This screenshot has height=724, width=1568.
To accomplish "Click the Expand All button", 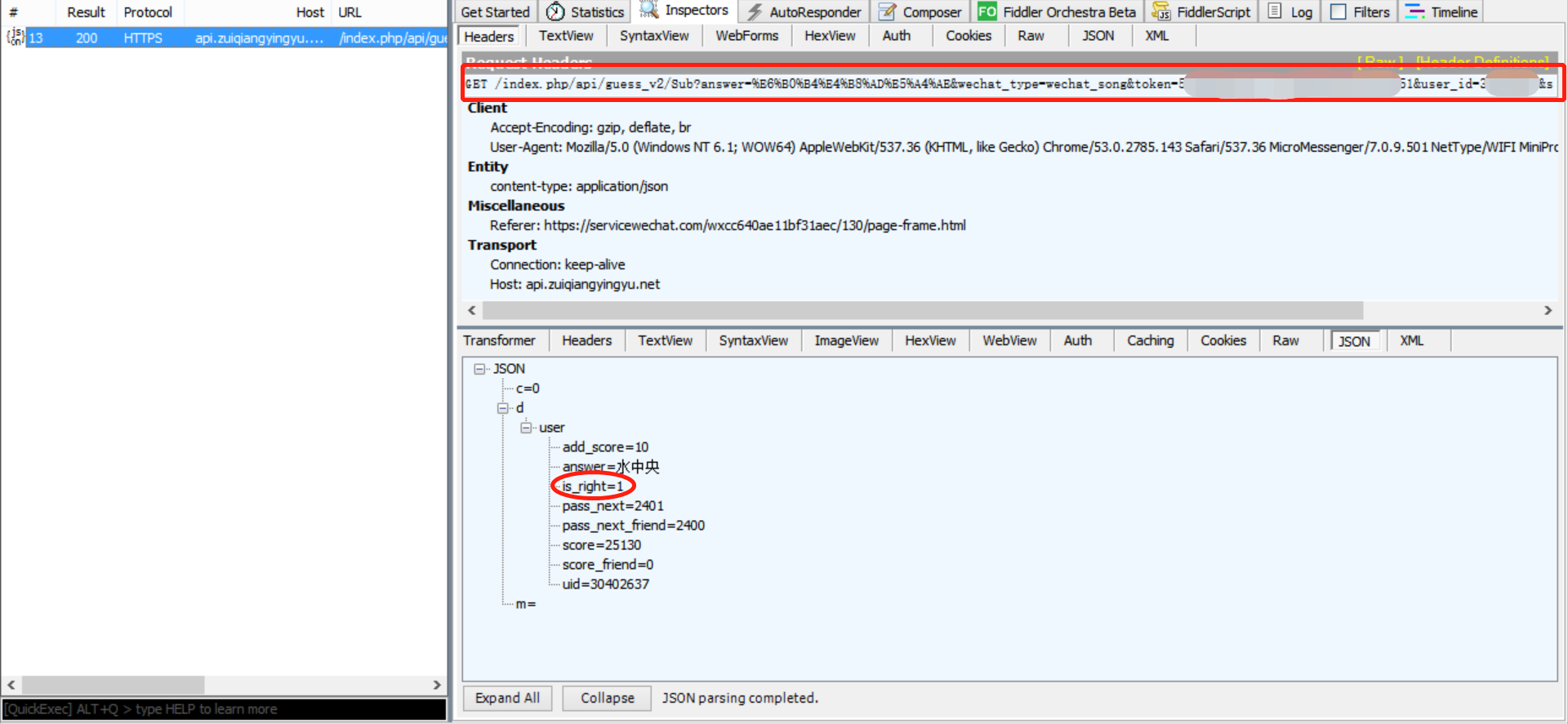I will [x=507, y=698].
